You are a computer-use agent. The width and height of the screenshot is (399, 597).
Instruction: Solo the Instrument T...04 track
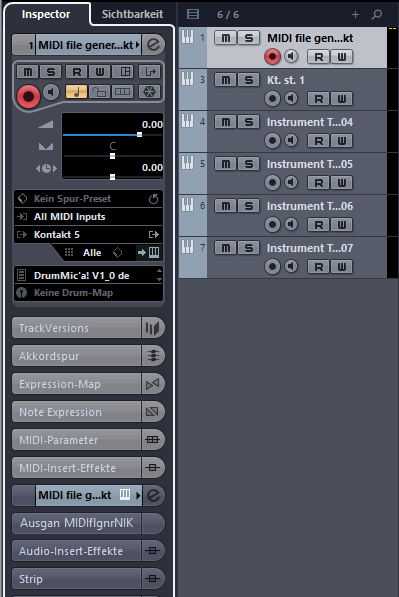[249, 122]
